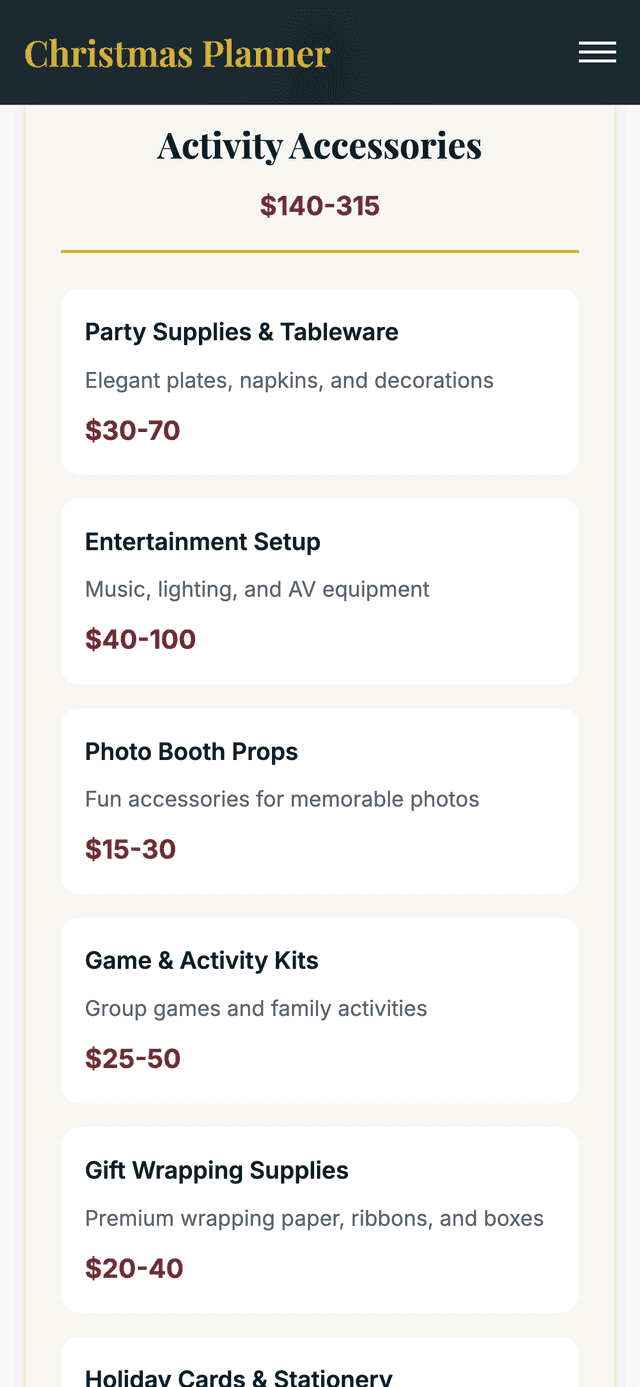Click the $140-315 total price

coord(319,205)
